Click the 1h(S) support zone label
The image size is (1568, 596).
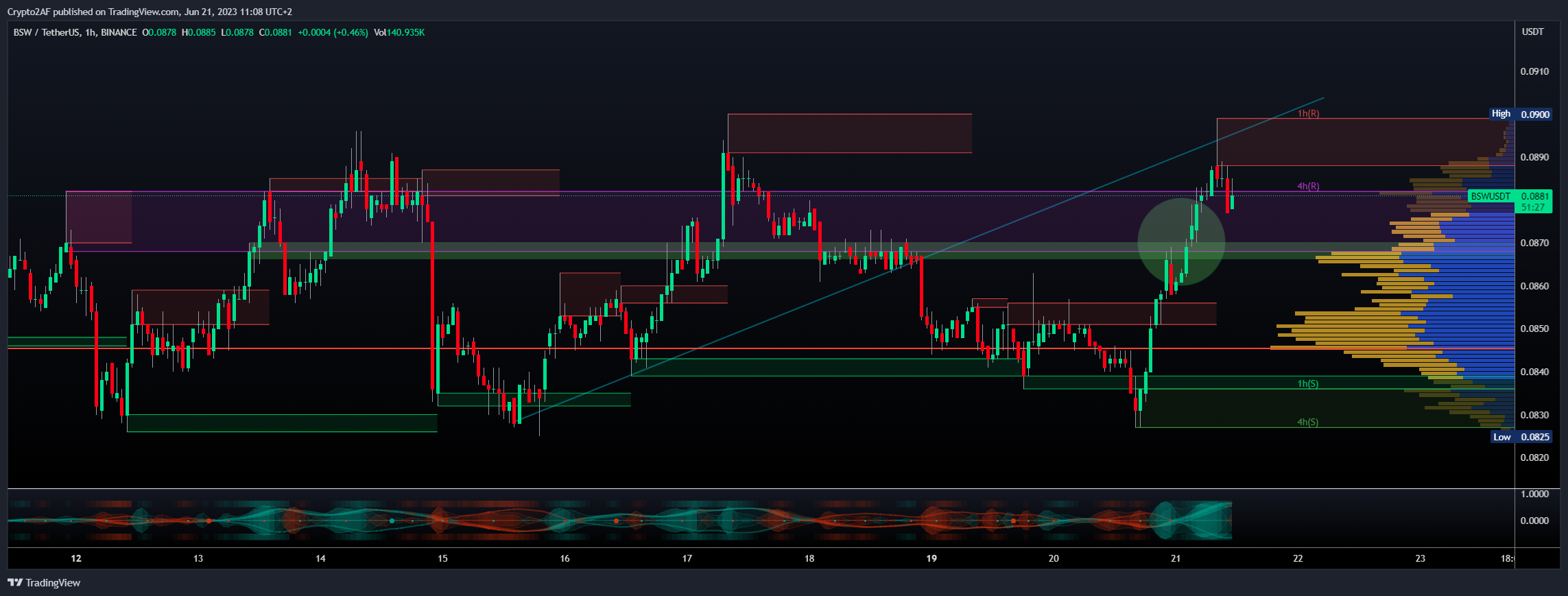(1308, 383)
